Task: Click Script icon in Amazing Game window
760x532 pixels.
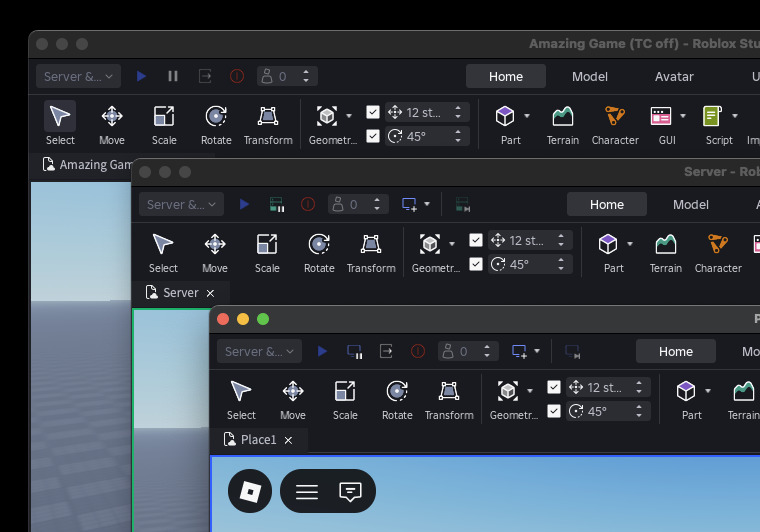Action: coord(713,116)
